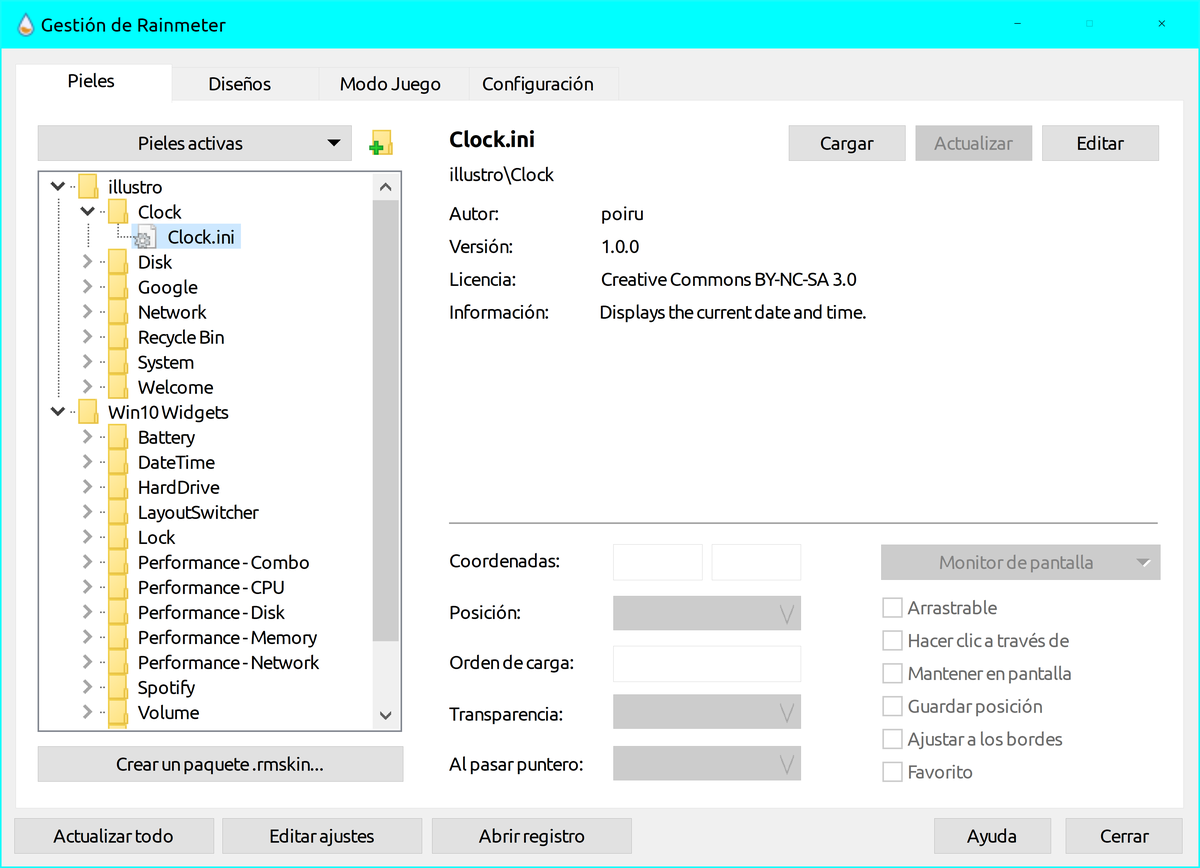Click the first Coordenadas input field
The width and height of the screenshot is (1200, 868).
[658, 562]
